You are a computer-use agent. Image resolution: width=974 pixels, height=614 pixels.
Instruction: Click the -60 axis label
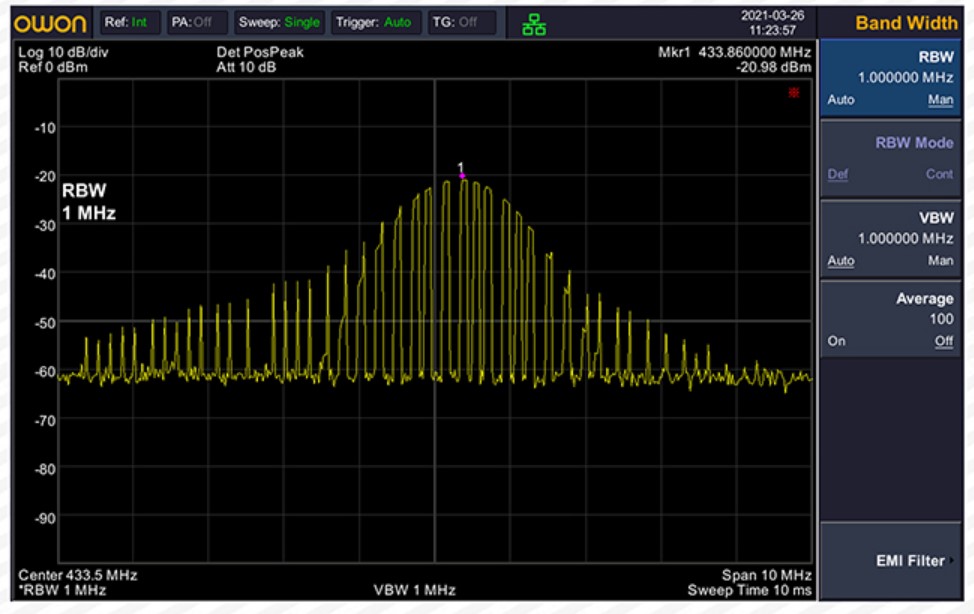pos(45,372)
